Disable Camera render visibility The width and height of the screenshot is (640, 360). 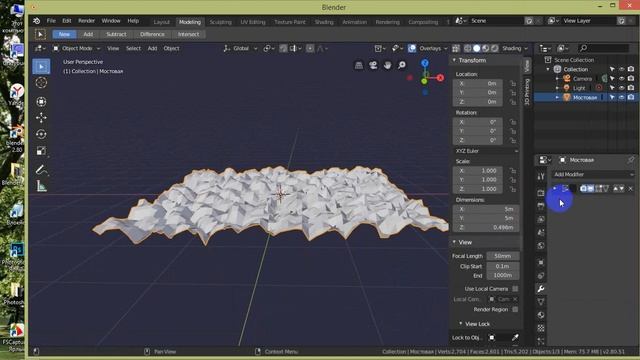(x=631, y=78)
